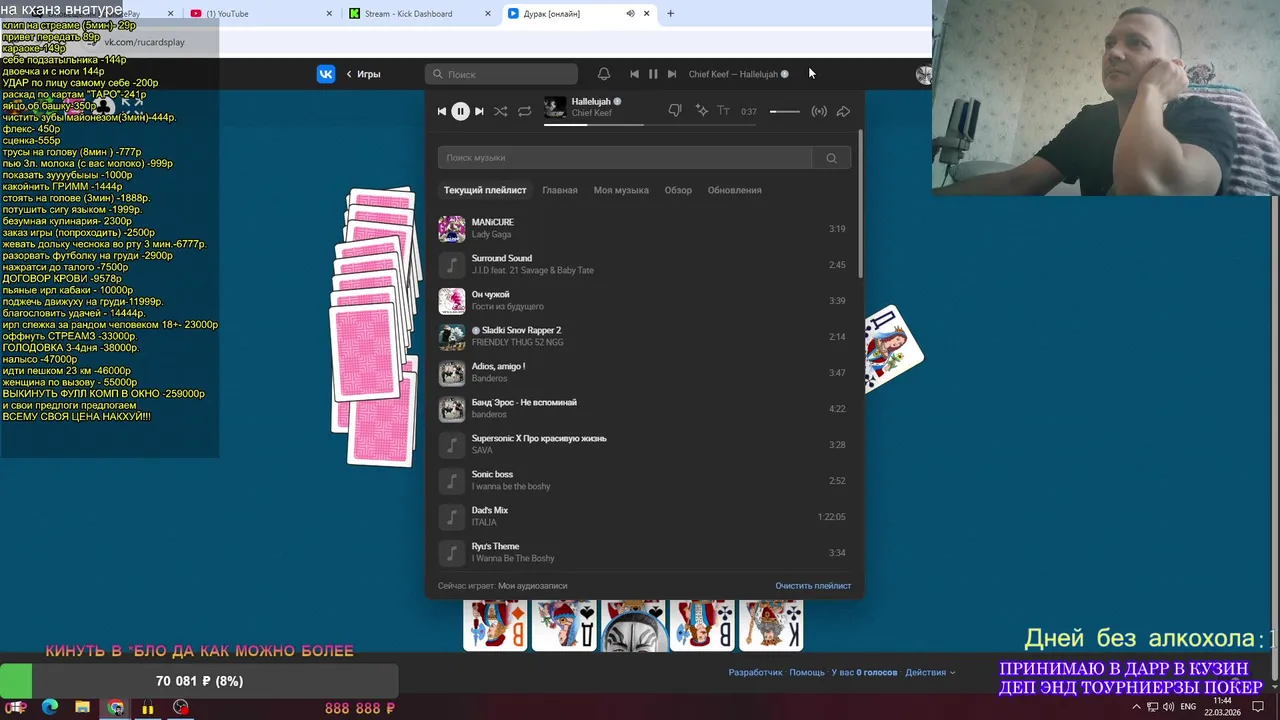Viewport: 1280px width, 720px height.
Task: Click the Поиск музыки field
Action: pyautogui.click(x=625, y=157)
